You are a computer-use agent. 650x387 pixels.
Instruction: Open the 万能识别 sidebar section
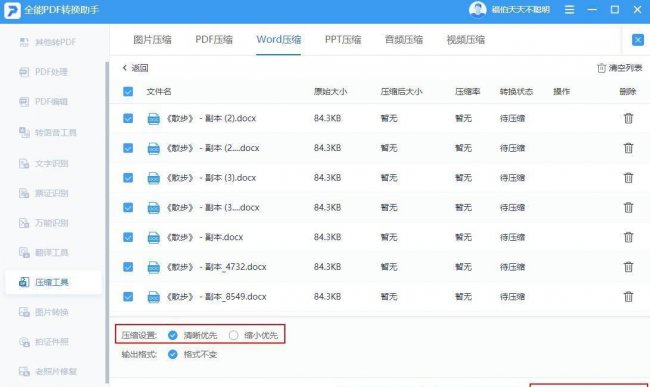44,223
